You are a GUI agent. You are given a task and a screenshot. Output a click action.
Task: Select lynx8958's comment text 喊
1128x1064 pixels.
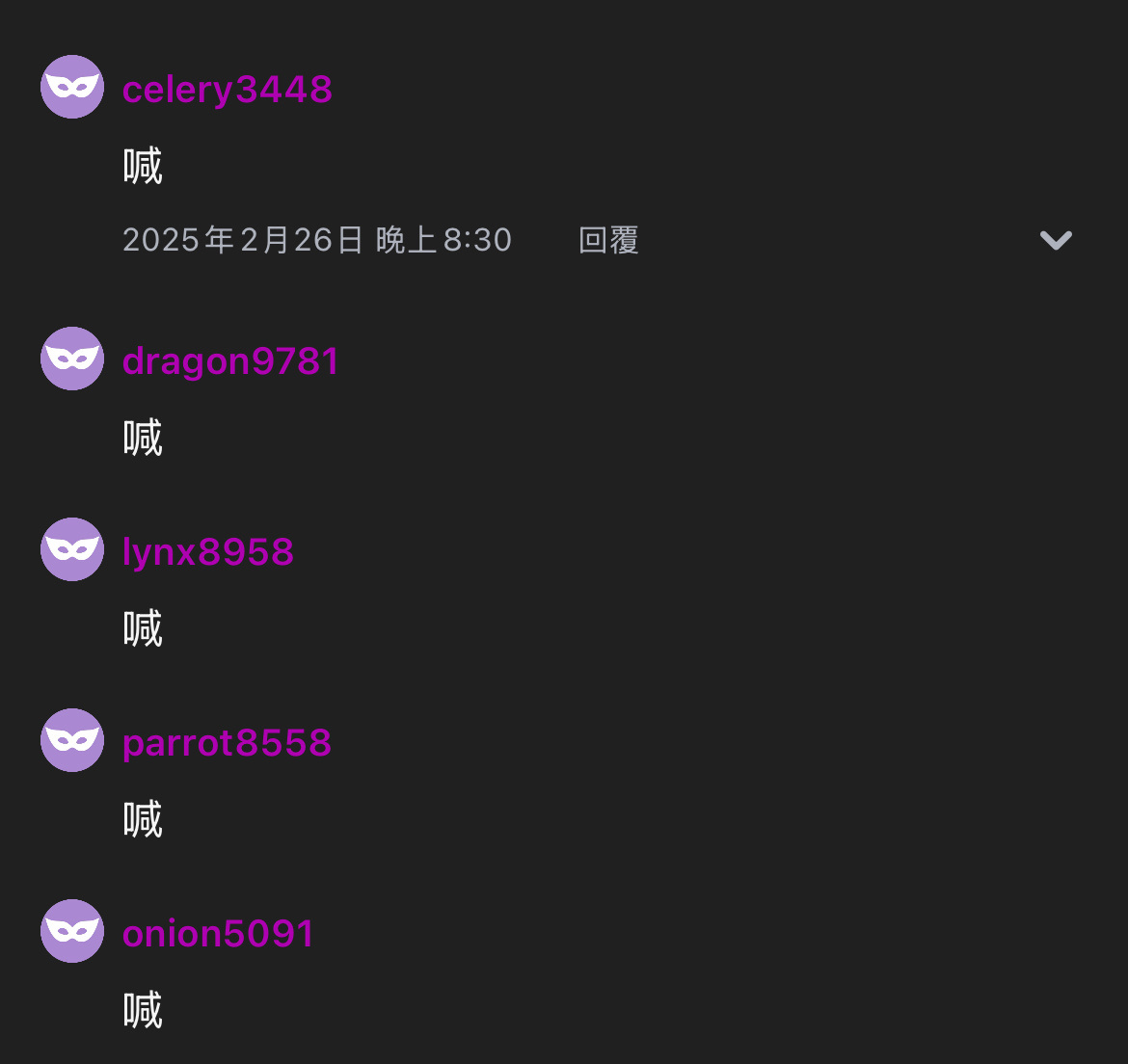[x=143, y=628]
